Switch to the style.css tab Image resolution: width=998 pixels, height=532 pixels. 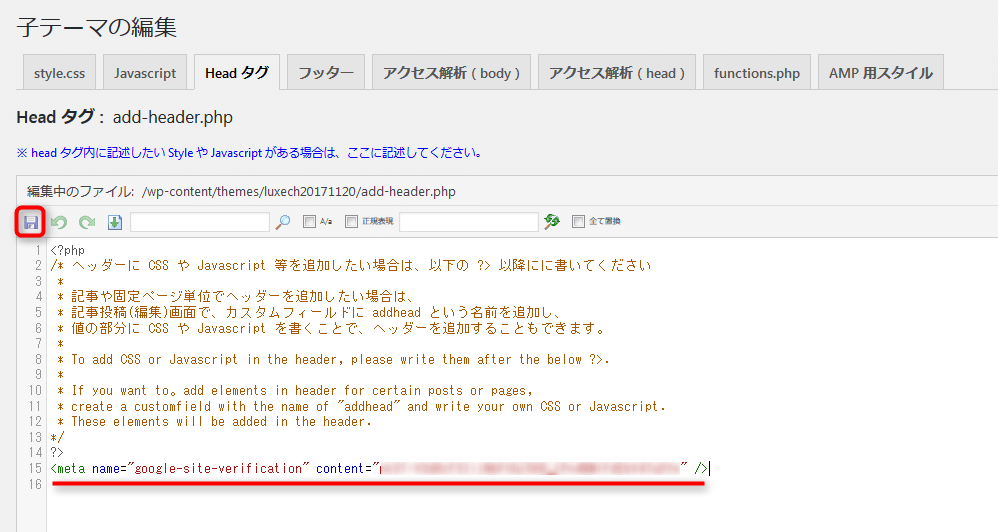click(59, 73)
